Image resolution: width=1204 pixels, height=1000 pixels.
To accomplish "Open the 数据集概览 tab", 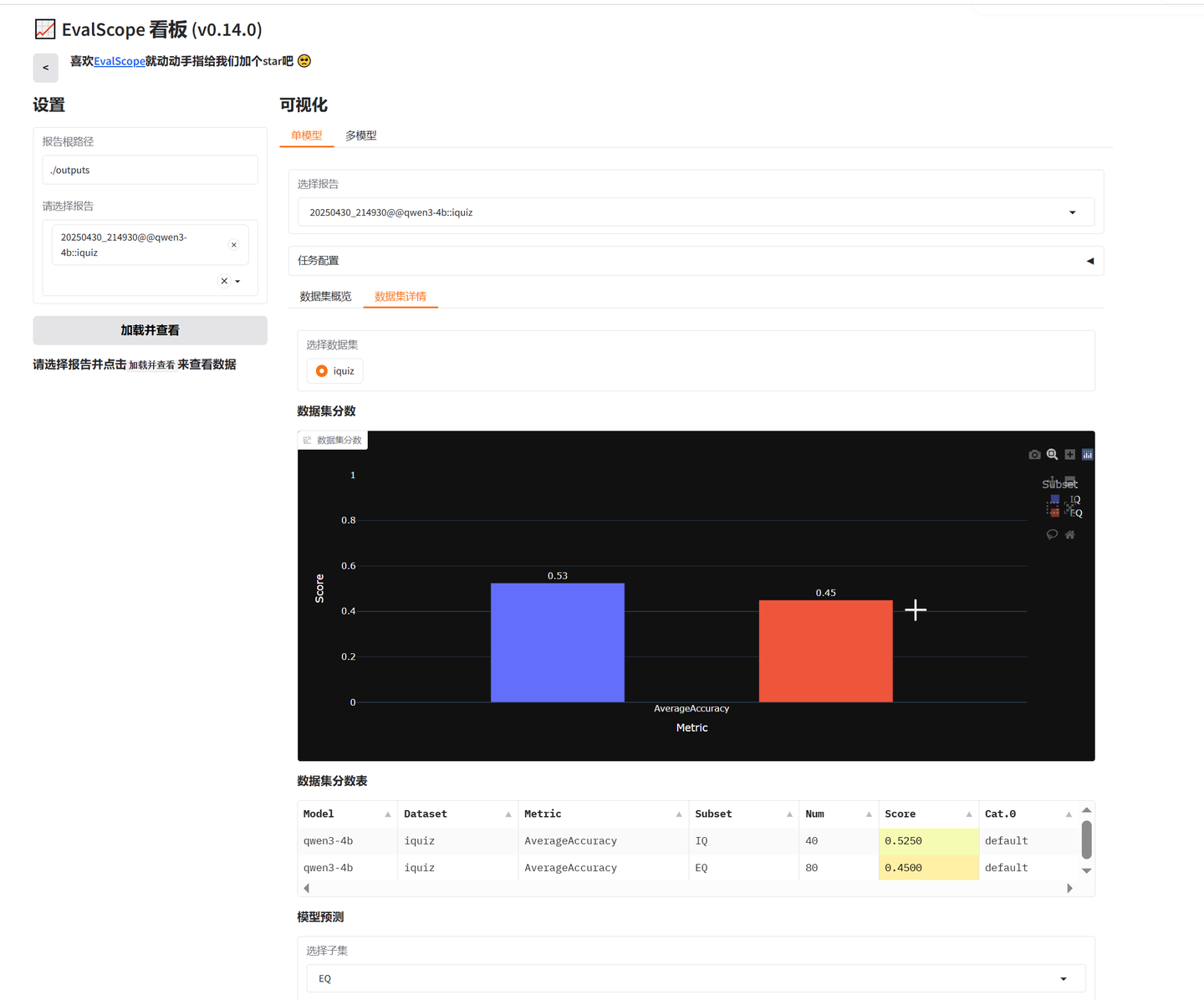I will [325, 295].
